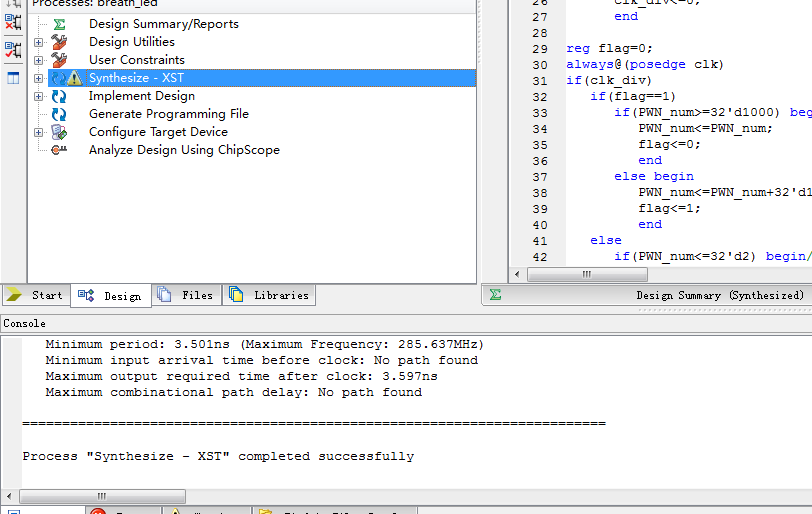
Task: Switch to the Files tab
Action: point(187,295)
